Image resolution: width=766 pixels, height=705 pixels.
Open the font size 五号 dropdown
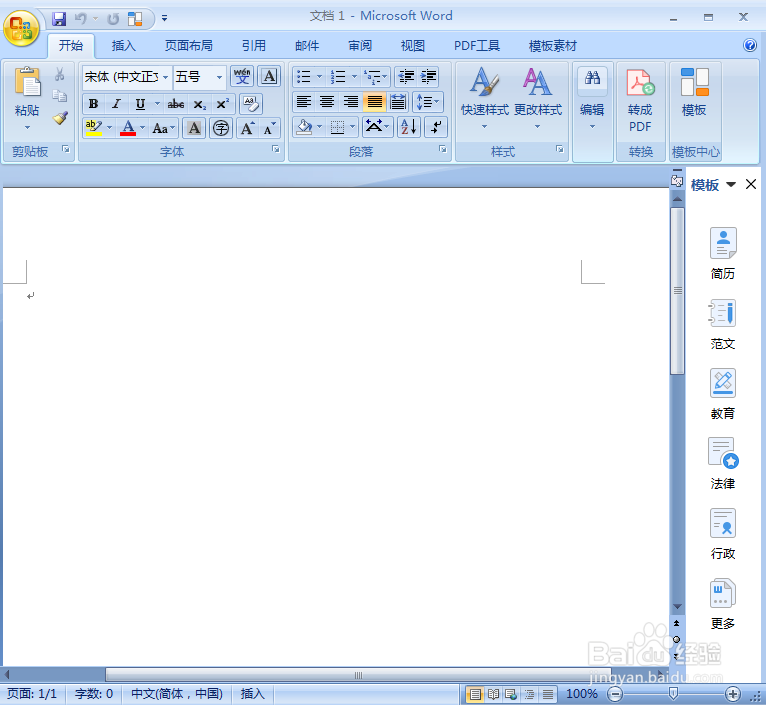(219, 77)
